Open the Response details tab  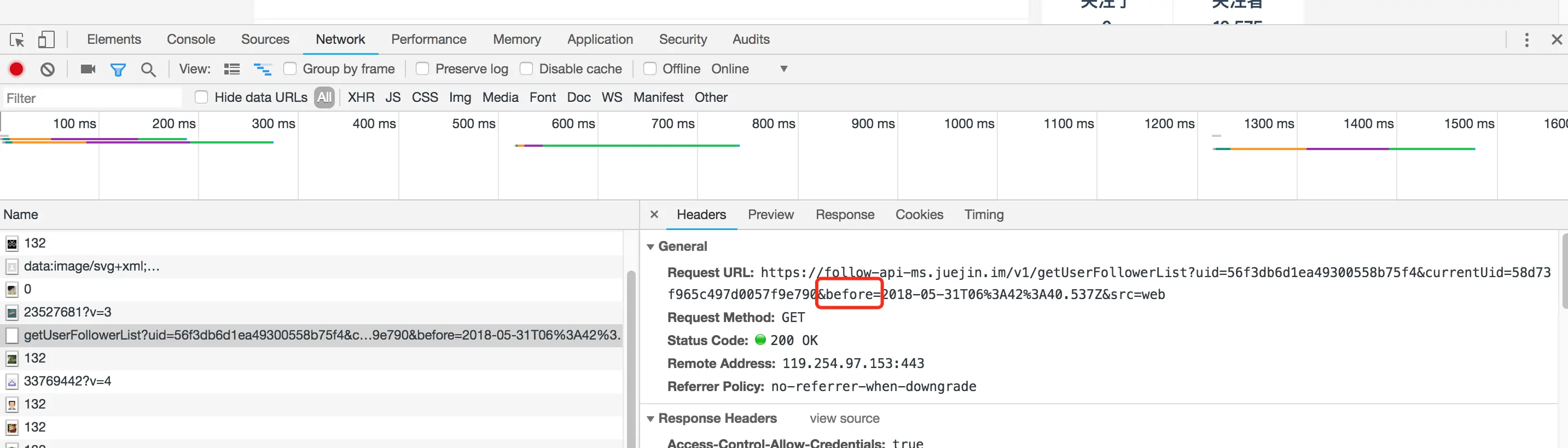click(845, 215)
